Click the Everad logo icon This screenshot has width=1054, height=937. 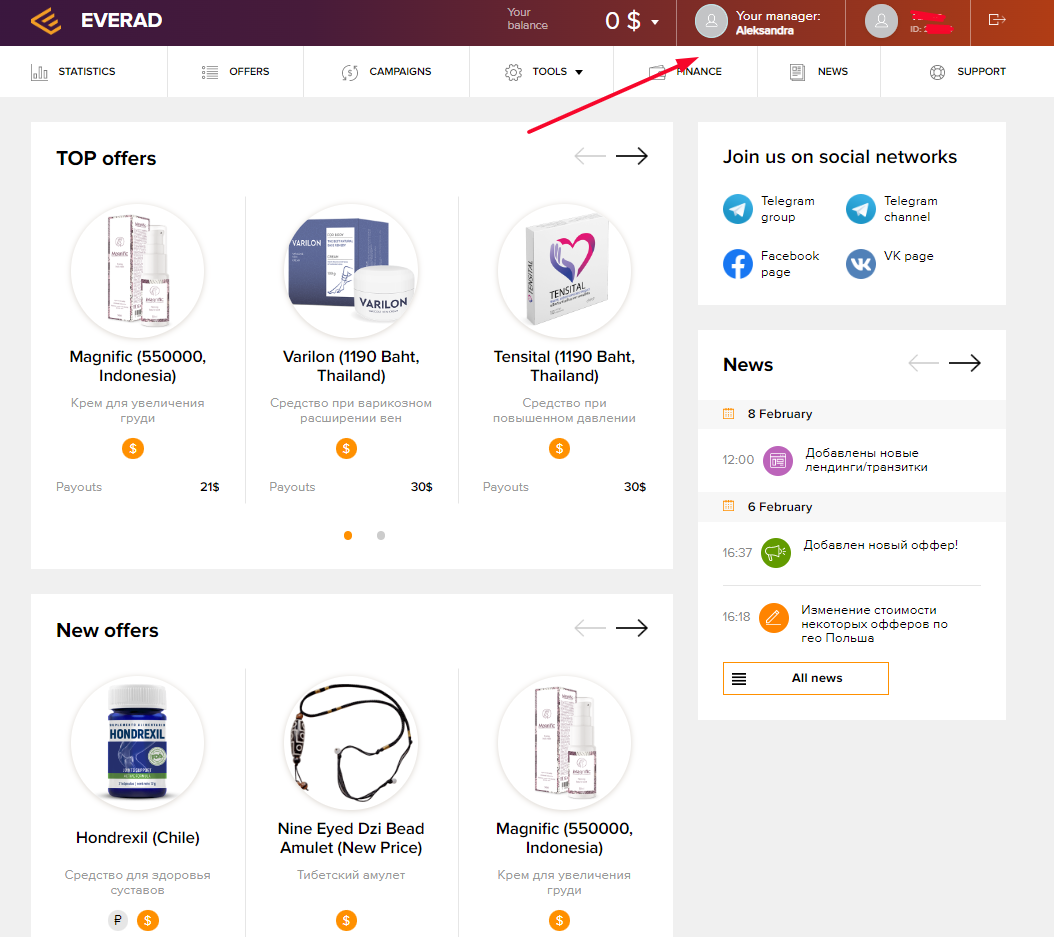tap(46, 20)
